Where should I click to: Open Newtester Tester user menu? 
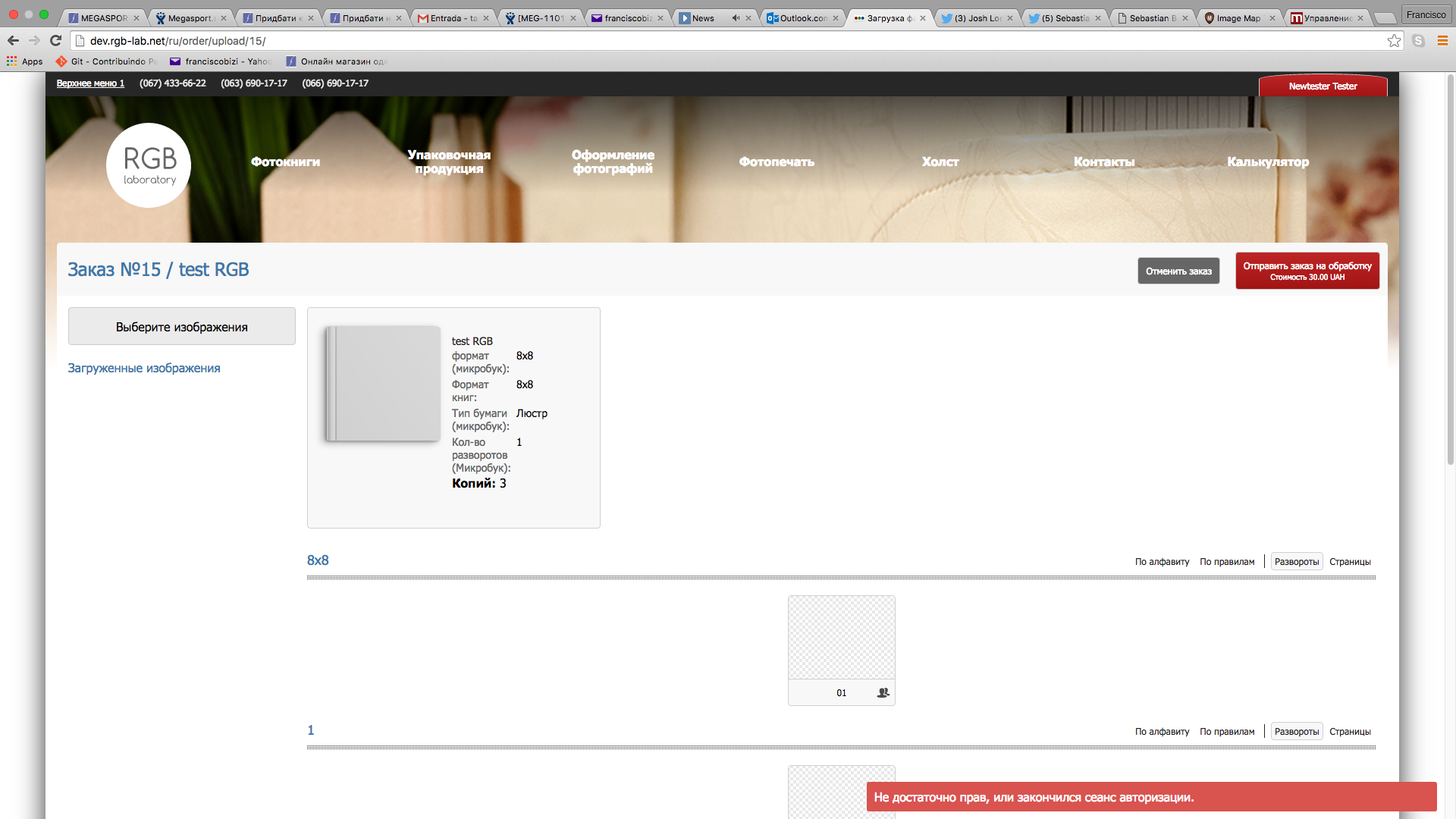click(1323, 86)
